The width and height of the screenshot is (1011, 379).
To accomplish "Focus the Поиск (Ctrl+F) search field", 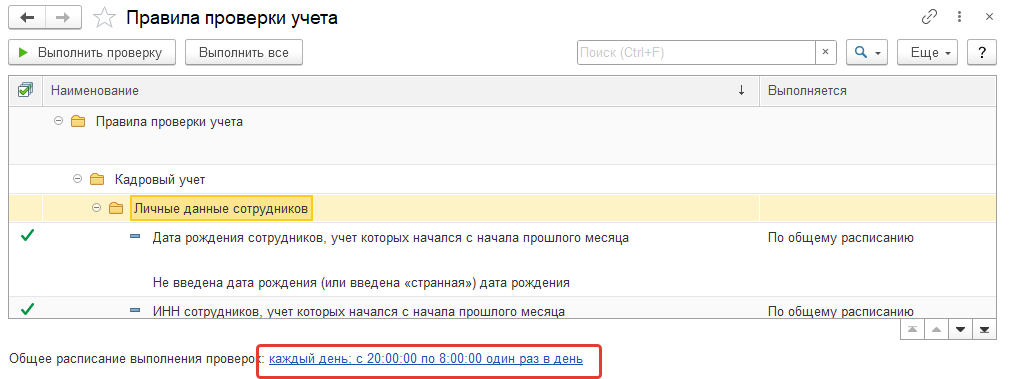I will coord(696,53).
